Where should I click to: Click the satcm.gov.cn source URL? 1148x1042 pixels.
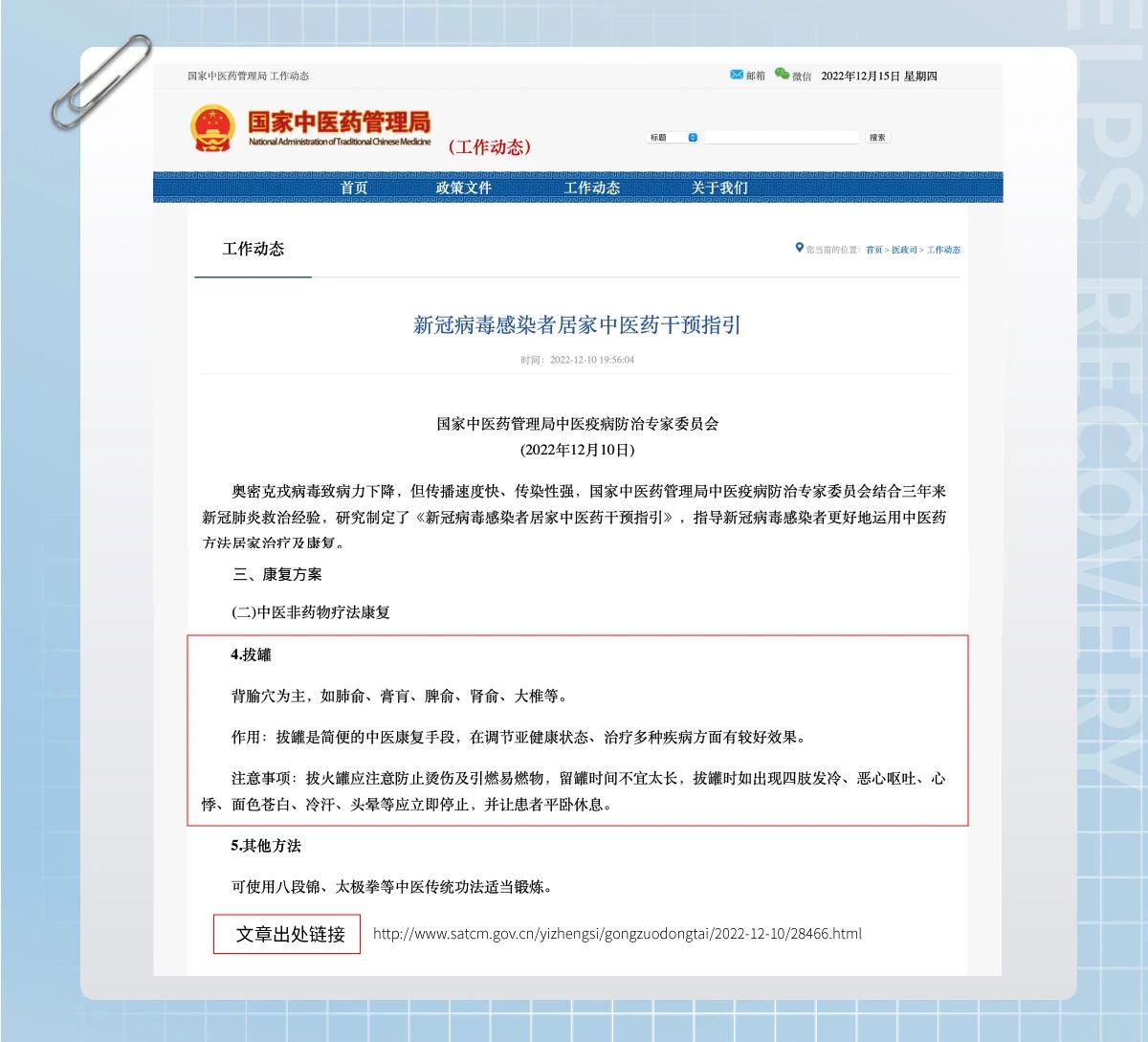click(x=617, y=934)
